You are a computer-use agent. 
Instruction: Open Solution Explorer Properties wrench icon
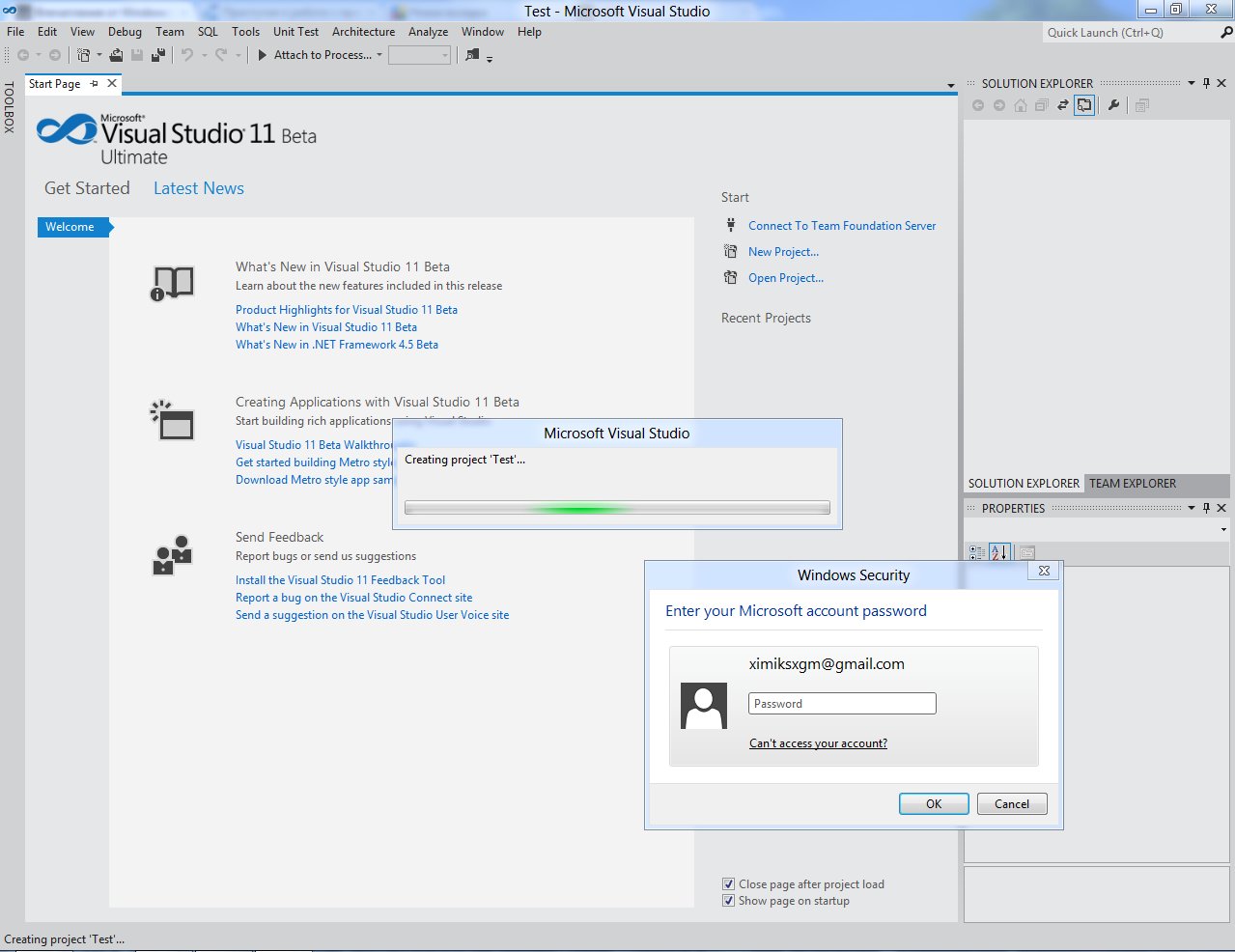pos(1113,105)
